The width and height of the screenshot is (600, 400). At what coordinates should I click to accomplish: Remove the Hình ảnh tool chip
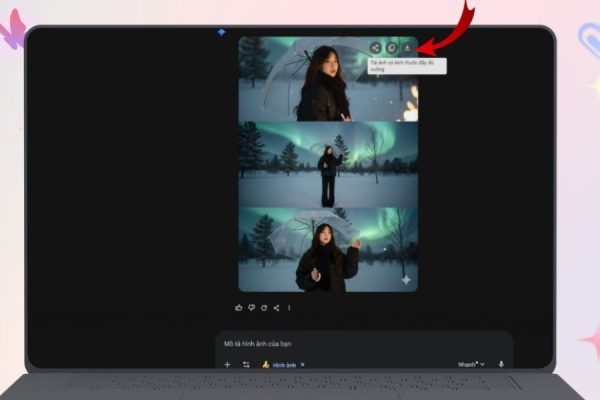[x=303, y=365]
